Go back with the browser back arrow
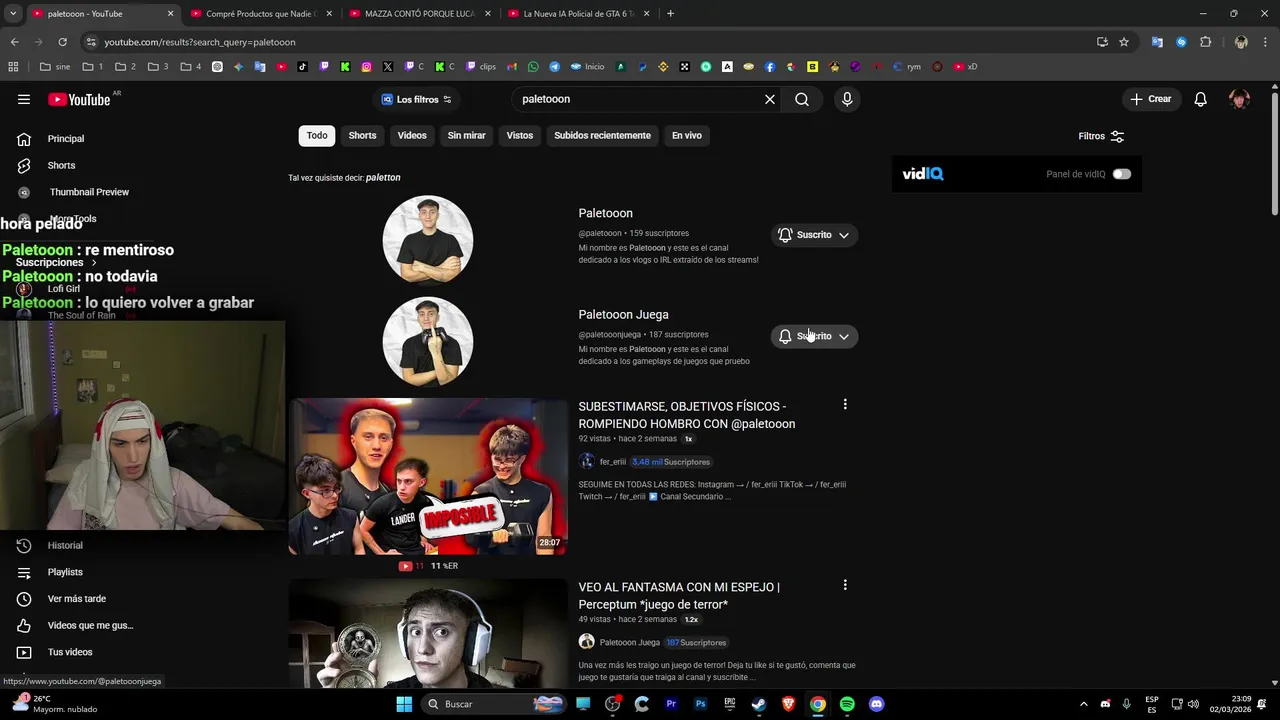The image size is (1280, 720). click(14, 42)
